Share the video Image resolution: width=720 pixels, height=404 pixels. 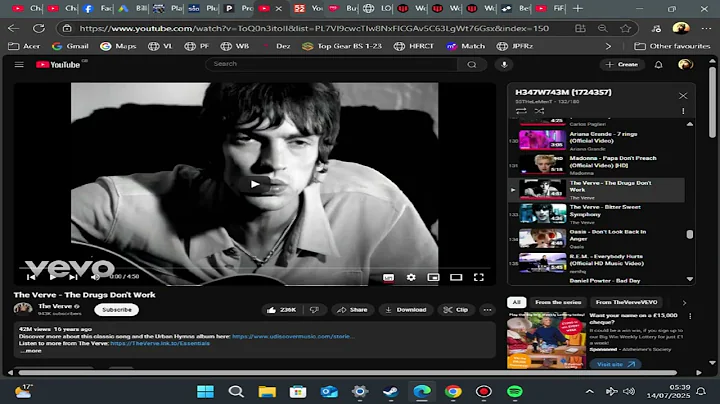tap(352, 310)
